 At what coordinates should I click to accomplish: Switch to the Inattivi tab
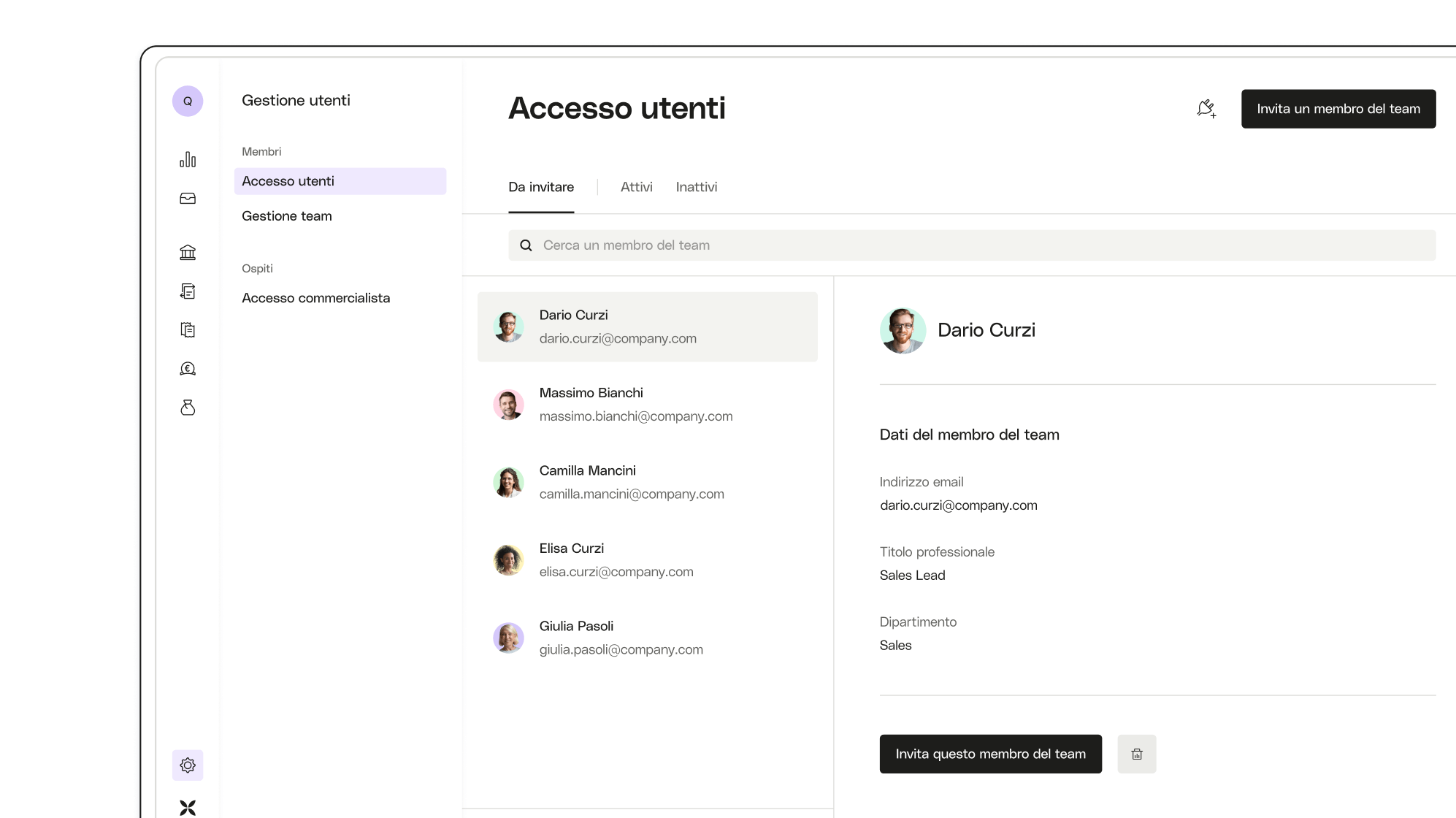(x=696, y=187)
